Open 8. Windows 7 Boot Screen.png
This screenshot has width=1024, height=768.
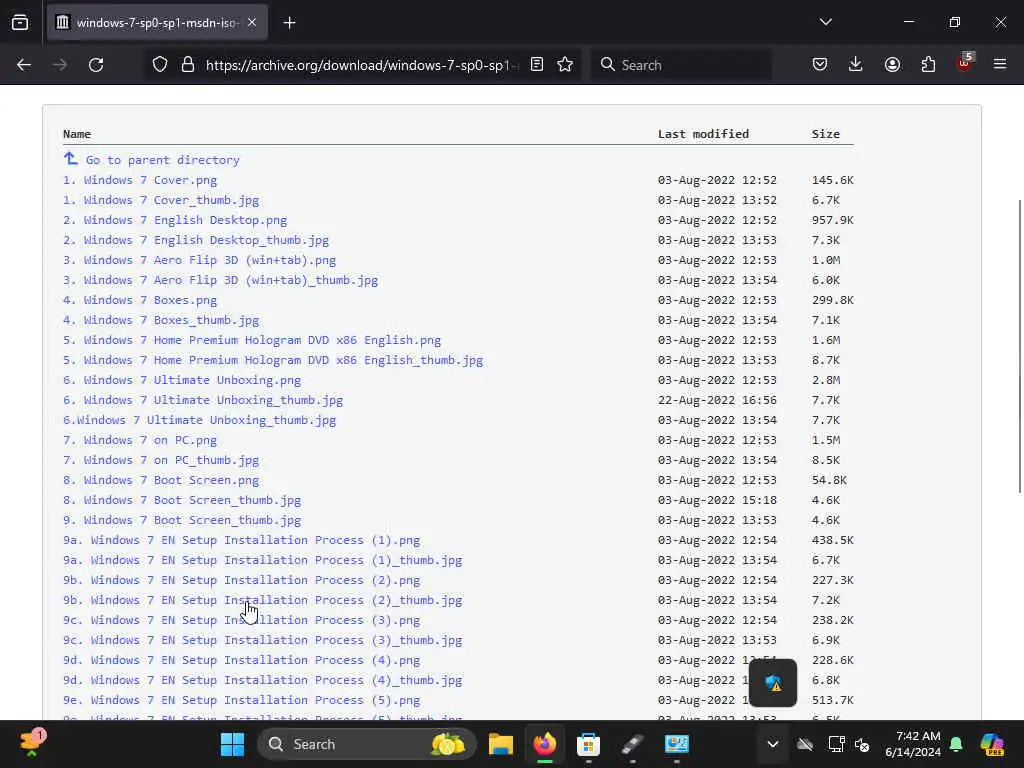[161, 480]
